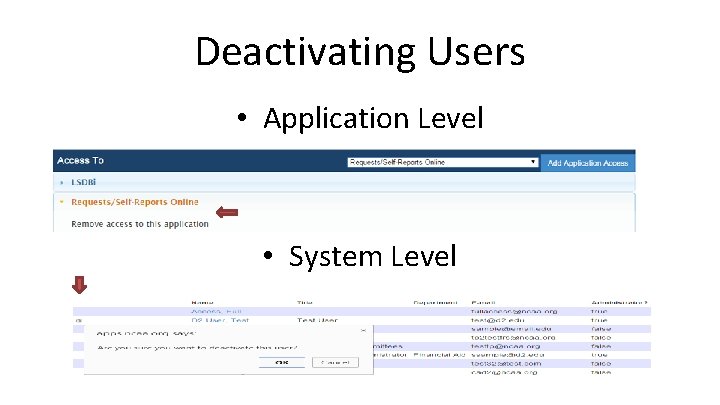Click the Access To panel header text

[x=80, y=161]
